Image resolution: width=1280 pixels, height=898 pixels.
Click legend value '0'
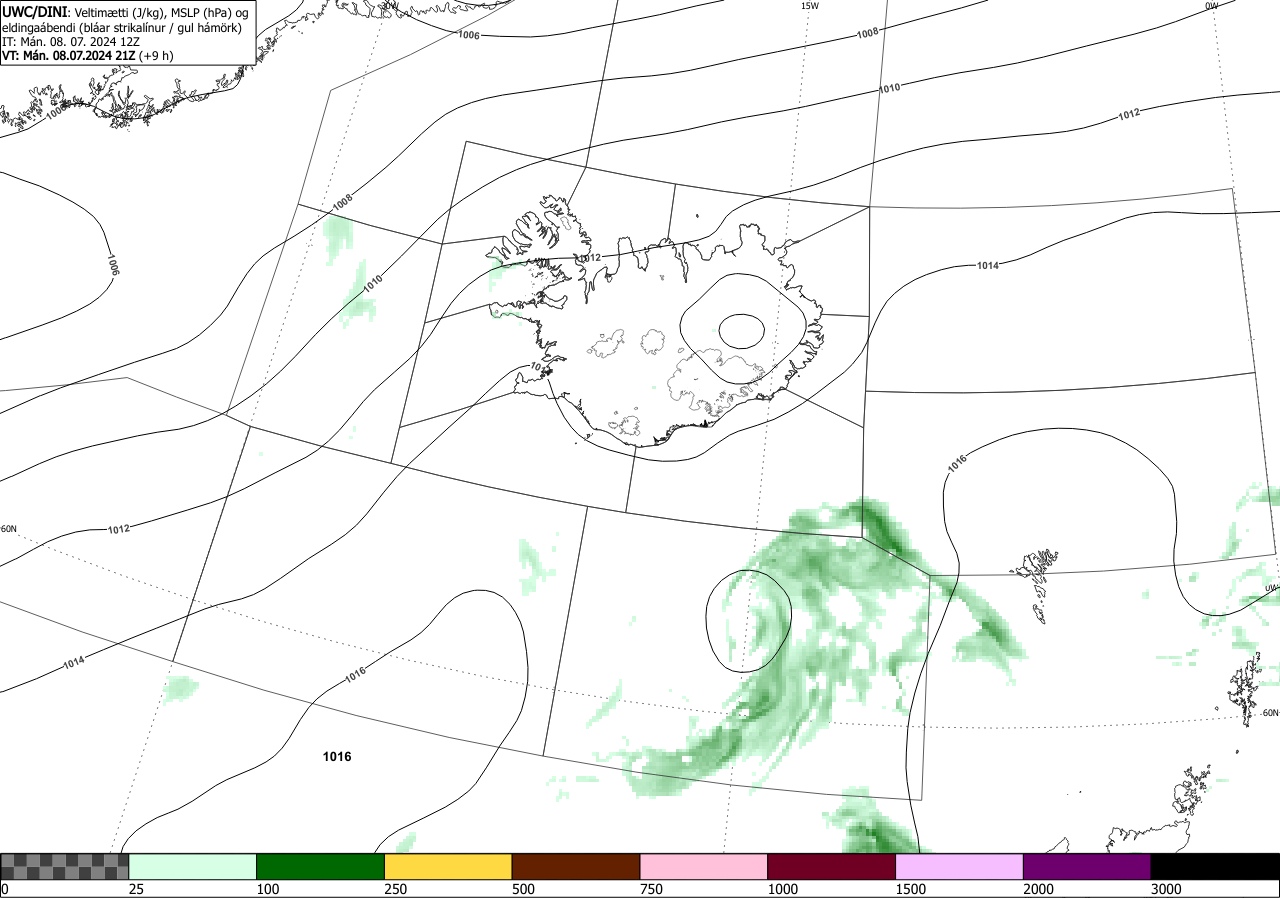5,889
